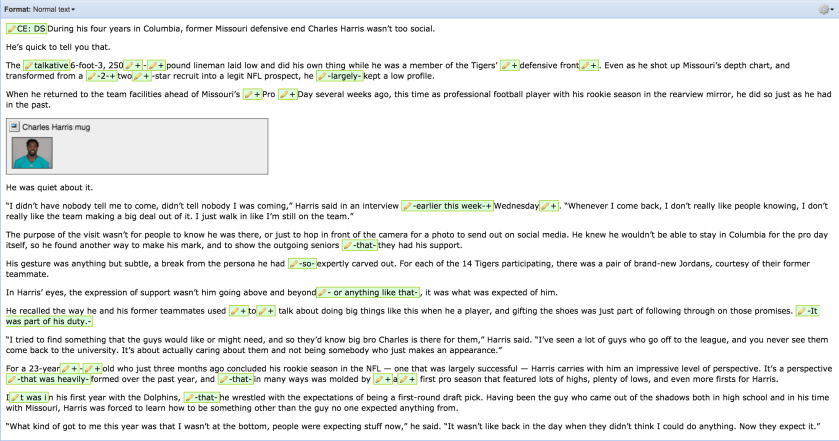
Task: Click the pencil icon on '-so-' deletion
Action: pyautogui.click(x=293, y=265)
